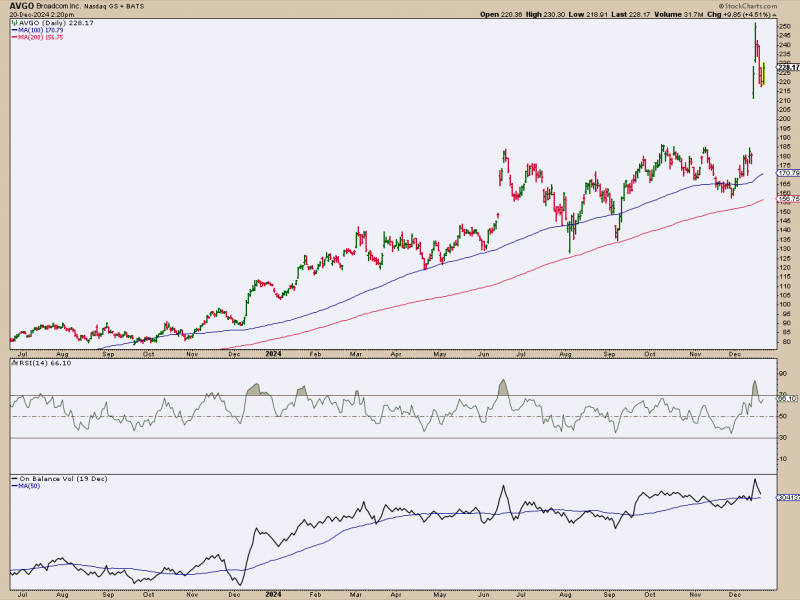Click the 30 level label on the RSI scale
This screenshot has height=600, width=800.
783,438
